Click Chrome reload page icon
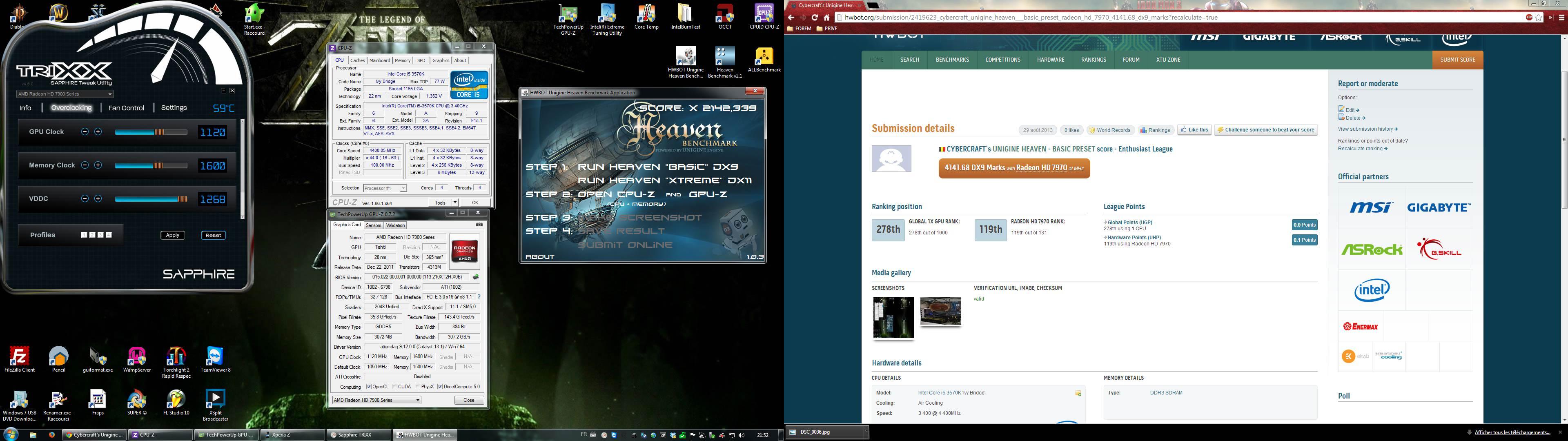 pyautogui.click(x=815, y=17)
